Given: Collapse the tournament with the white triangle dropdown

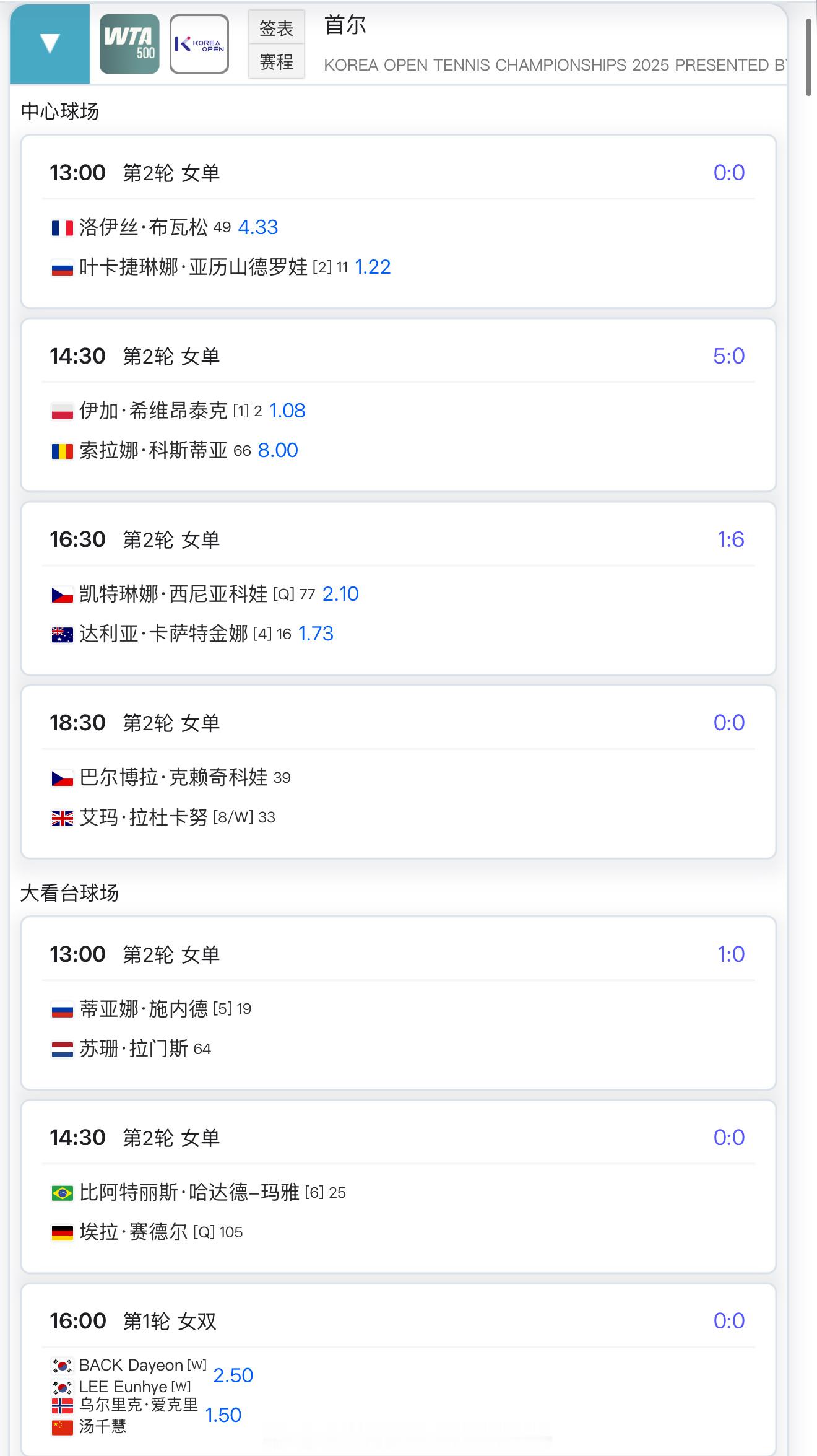Looking at the screenshot, I should point(50,43).
